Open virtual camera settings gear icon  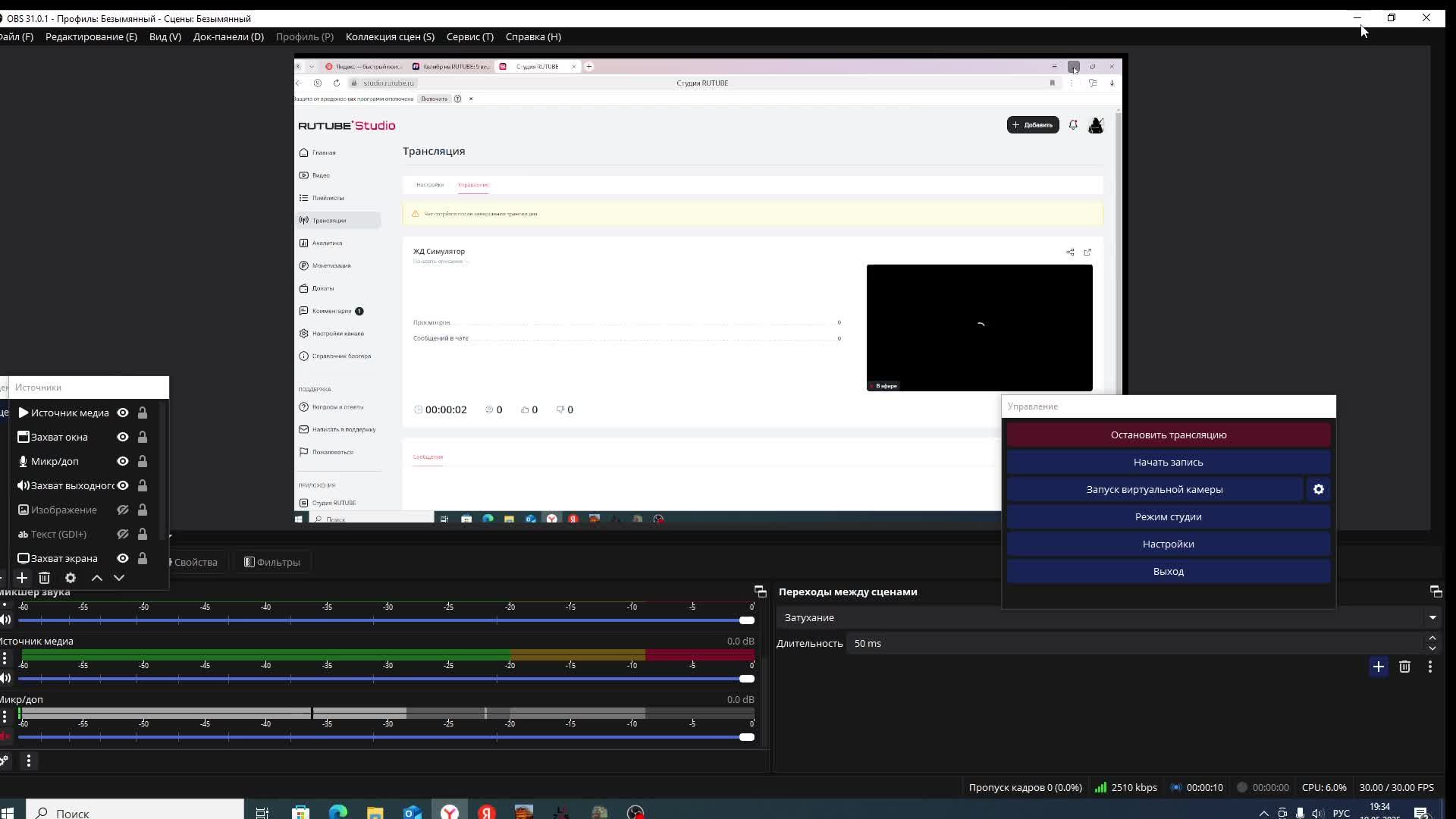point(1319,489)
